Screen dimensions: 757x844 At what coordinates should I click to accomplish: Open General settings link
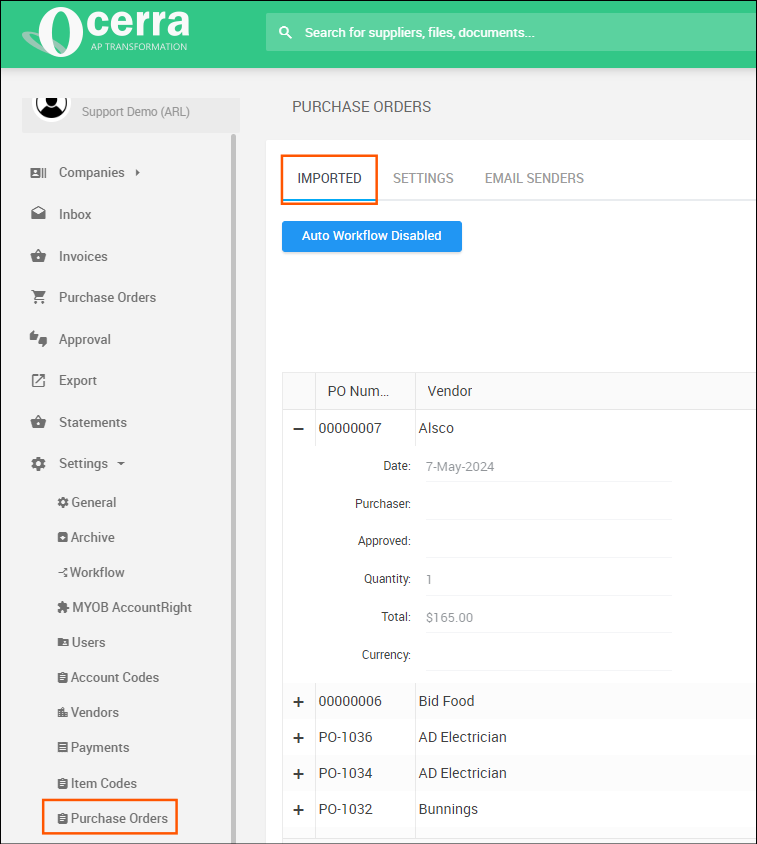[x=94, y=503]
